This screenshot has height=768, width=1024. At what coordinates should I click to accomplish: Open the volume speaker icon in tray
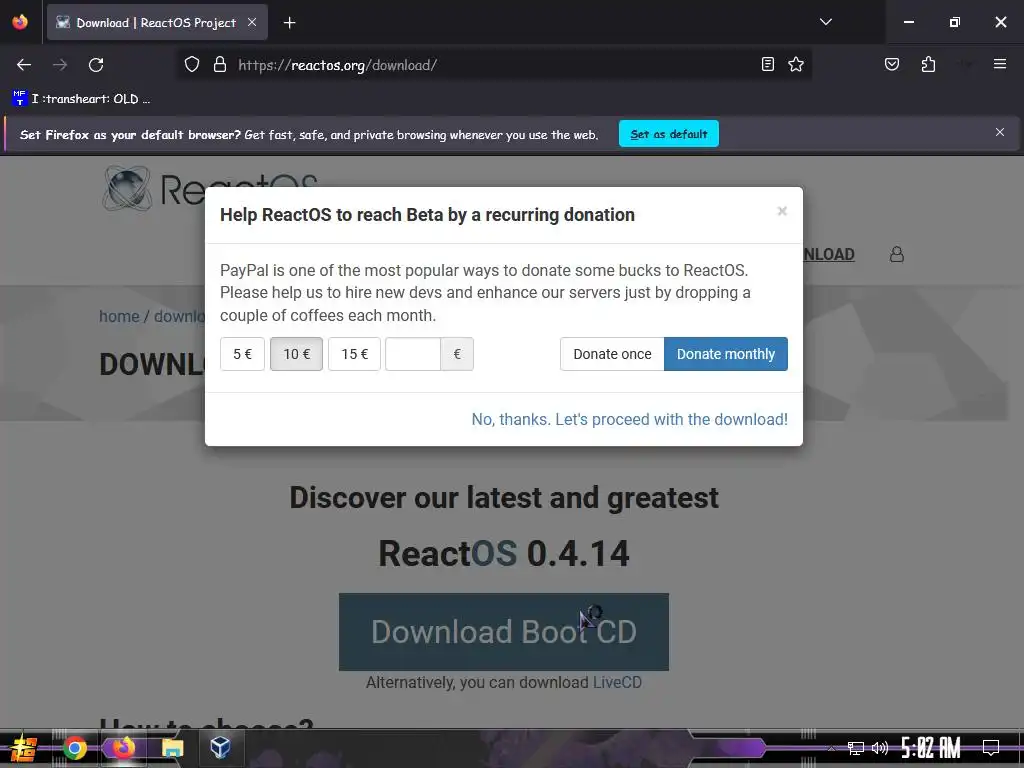coord(880,748)
